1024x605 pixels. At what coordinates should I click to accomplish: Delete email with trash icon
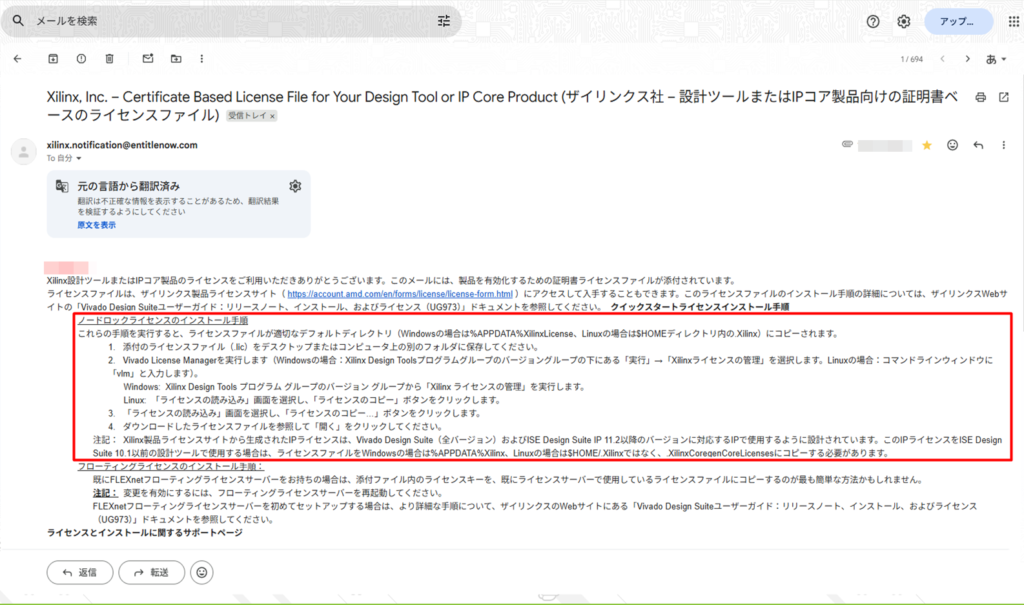pyautogui.click(x=110, y=59)
